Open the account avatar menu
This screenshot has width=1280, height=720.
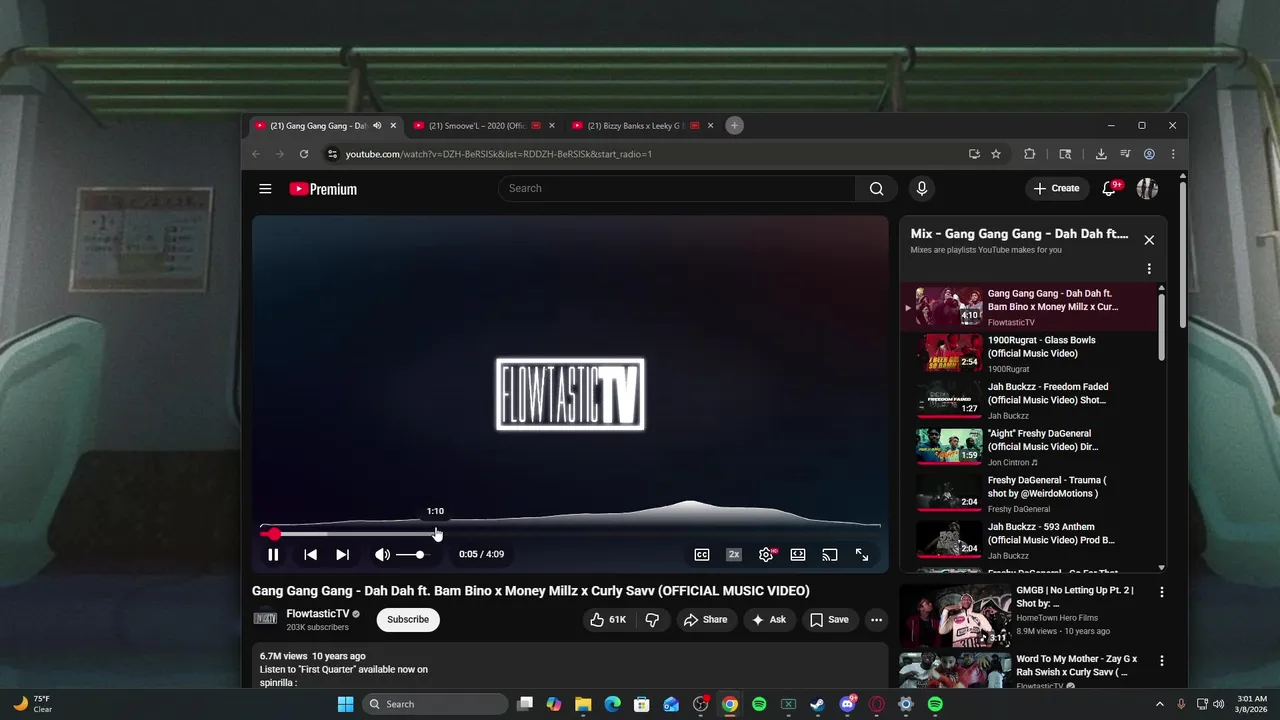pyautogui.click(x=1147, y=189)
